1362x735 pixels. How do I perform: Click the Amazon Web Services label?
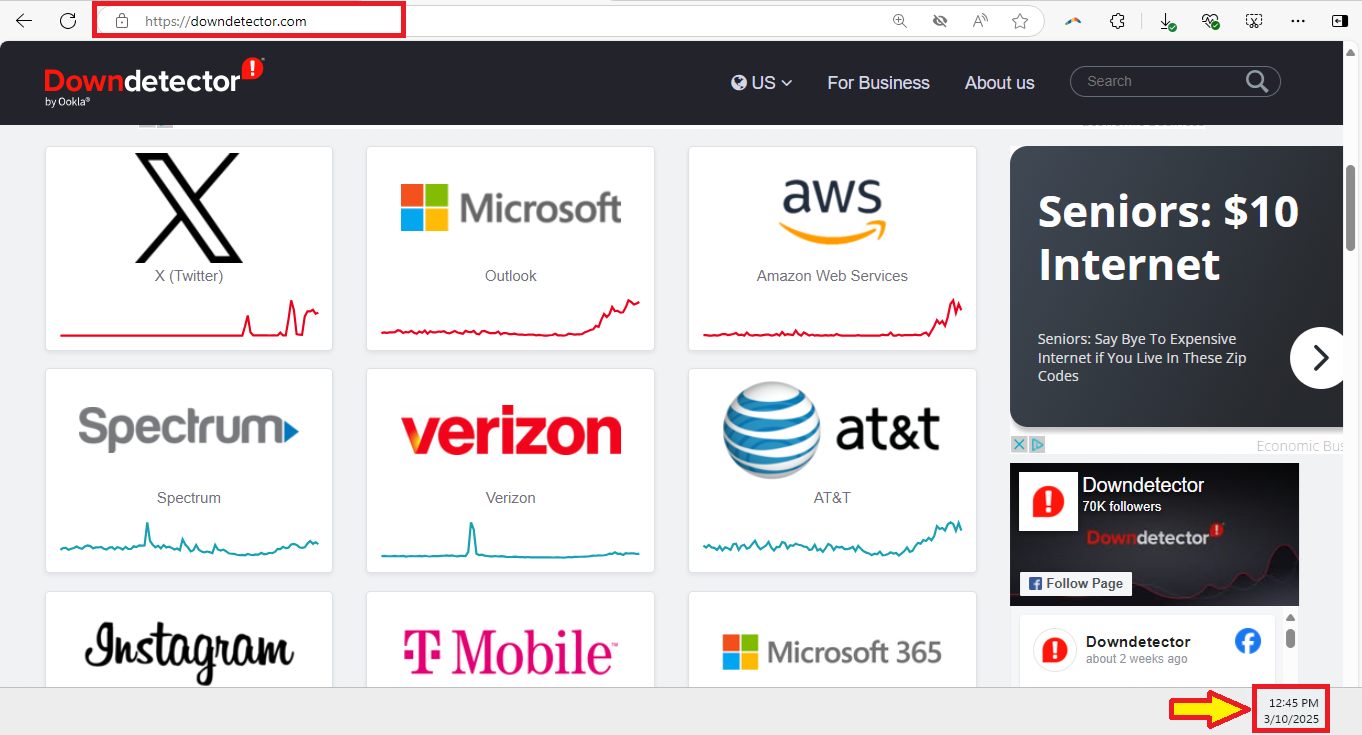tap(832, 276)
